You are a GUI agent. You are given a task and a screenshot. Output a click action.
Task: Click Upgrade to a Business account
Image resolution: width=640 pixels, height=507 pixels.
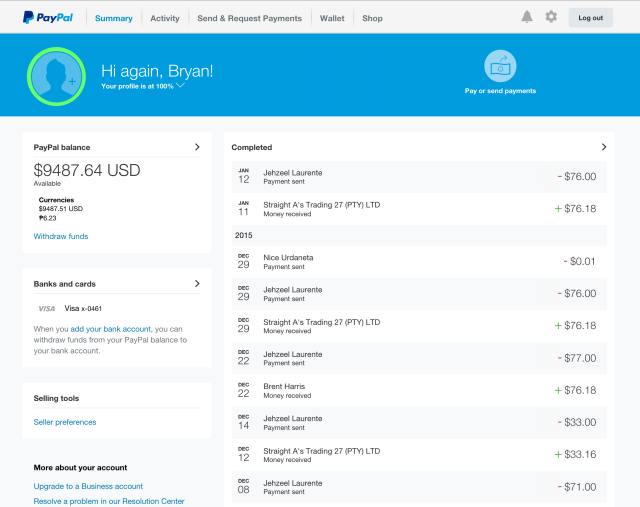[88, 486]
